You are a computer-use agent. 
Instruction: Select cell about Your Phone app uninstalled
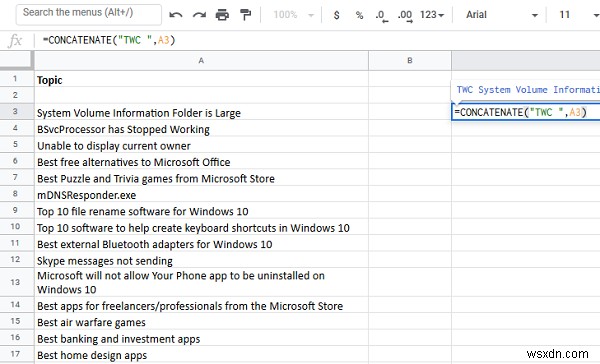pyautogui.click(x=201, y=282)
